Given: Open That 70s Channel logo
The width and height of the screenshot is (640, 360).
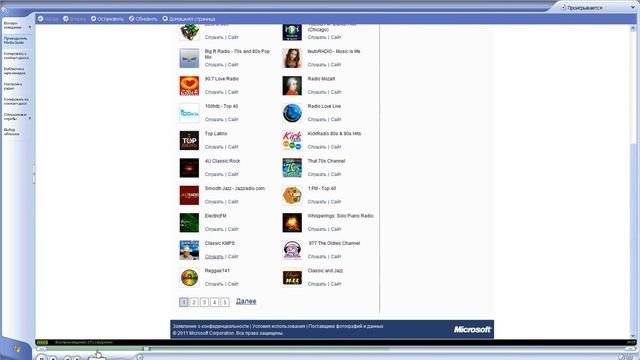Looking at the screenshot, I should (x=292, y=168).
